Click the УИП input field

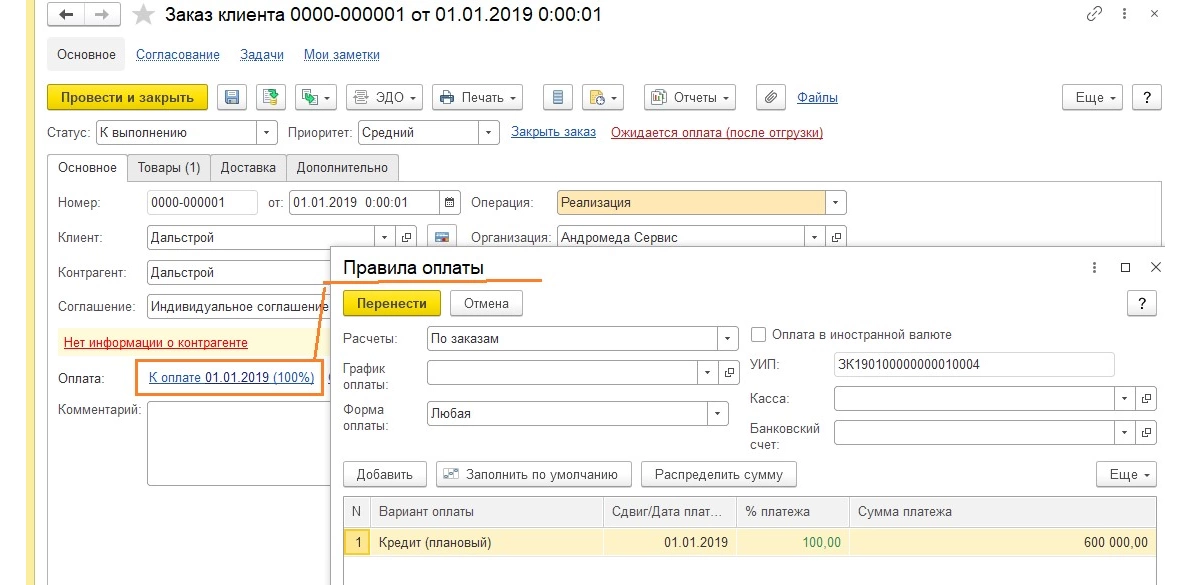tap(973, 364)
